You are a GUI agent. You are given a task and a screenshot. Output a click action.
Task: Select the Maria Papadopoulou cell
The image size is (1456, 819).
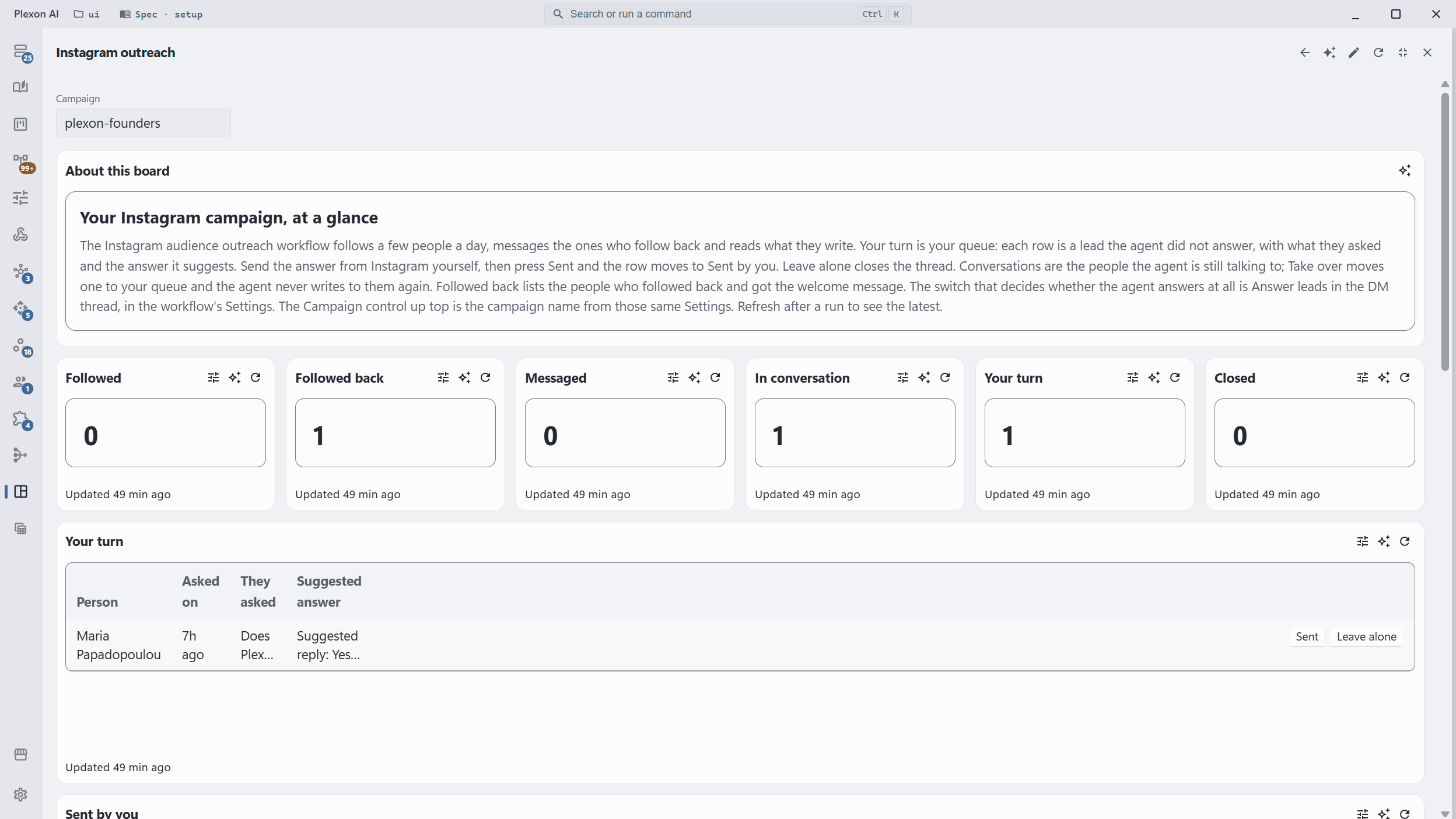(x=118, y=645)
